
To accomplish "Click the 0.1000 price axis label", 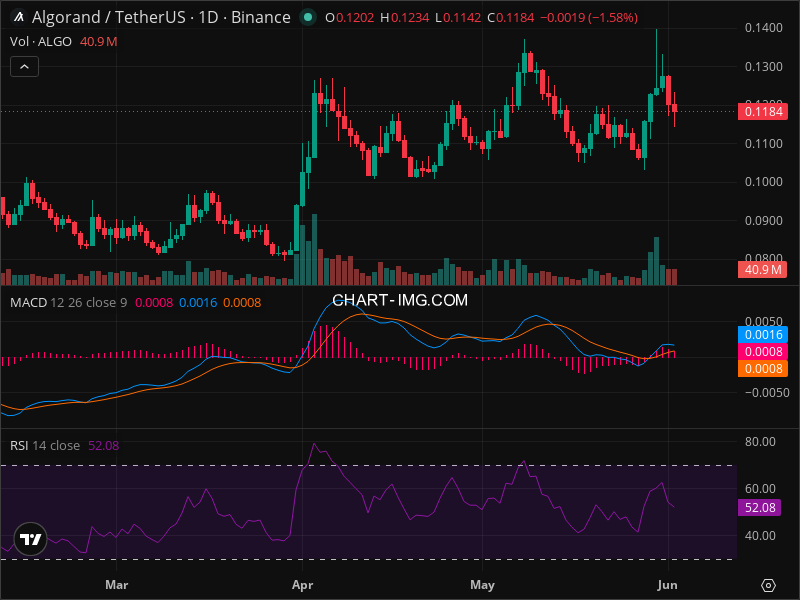I will 763,182.
